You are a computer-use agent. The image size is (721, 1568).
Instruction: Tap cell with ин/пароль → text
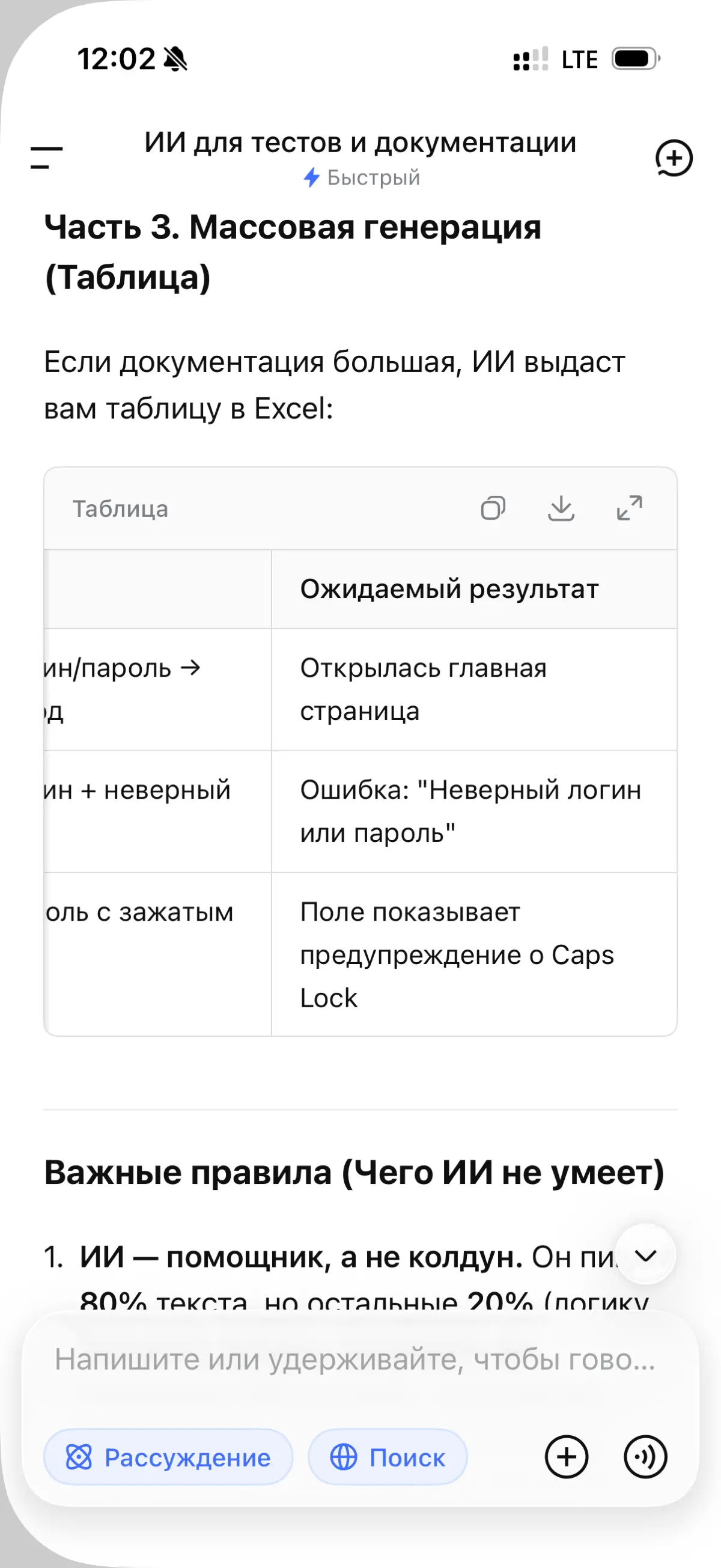coord(157,690)
